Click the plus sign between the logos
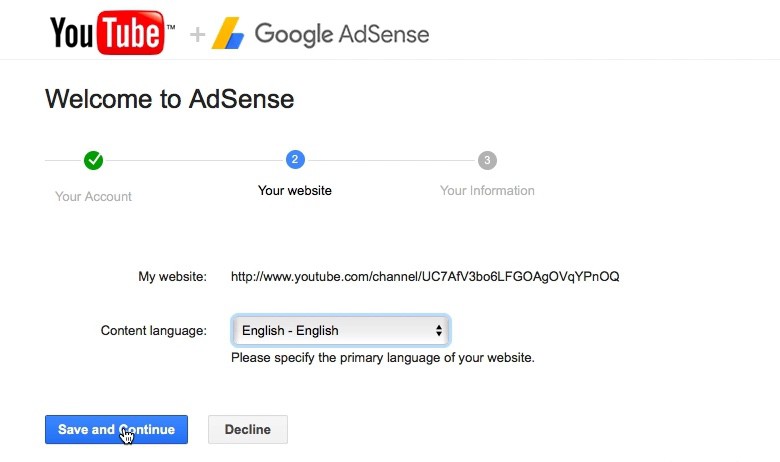Screen dimensions: 780x462 coord(197,35)
